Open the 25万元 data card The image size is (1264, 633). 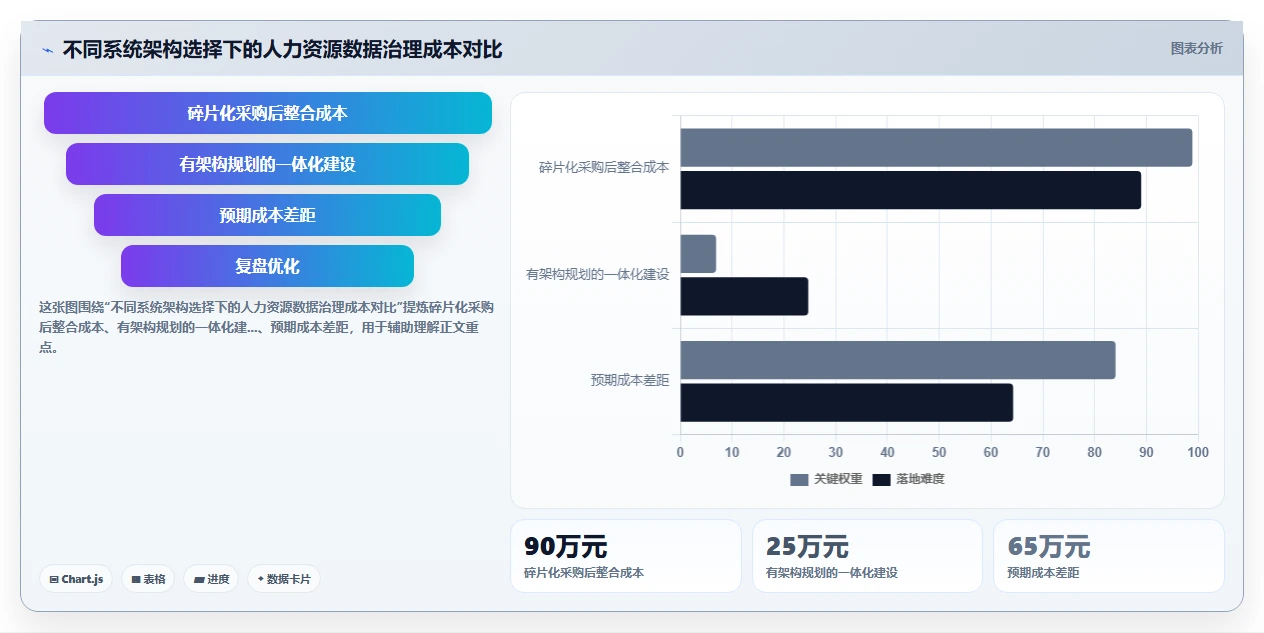867,556
